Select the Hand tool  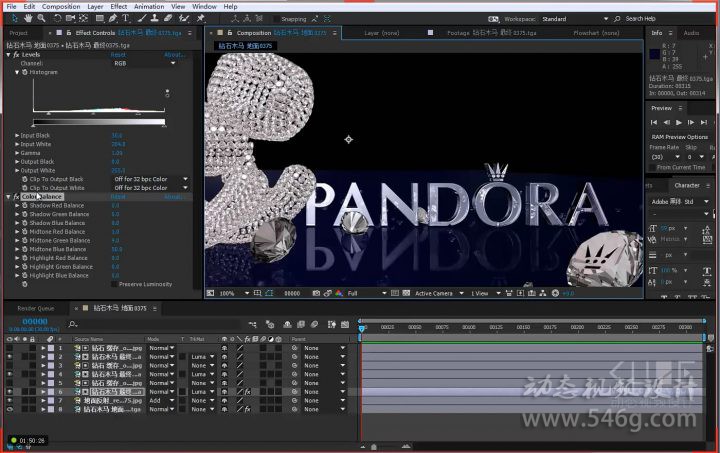point(28,18)
